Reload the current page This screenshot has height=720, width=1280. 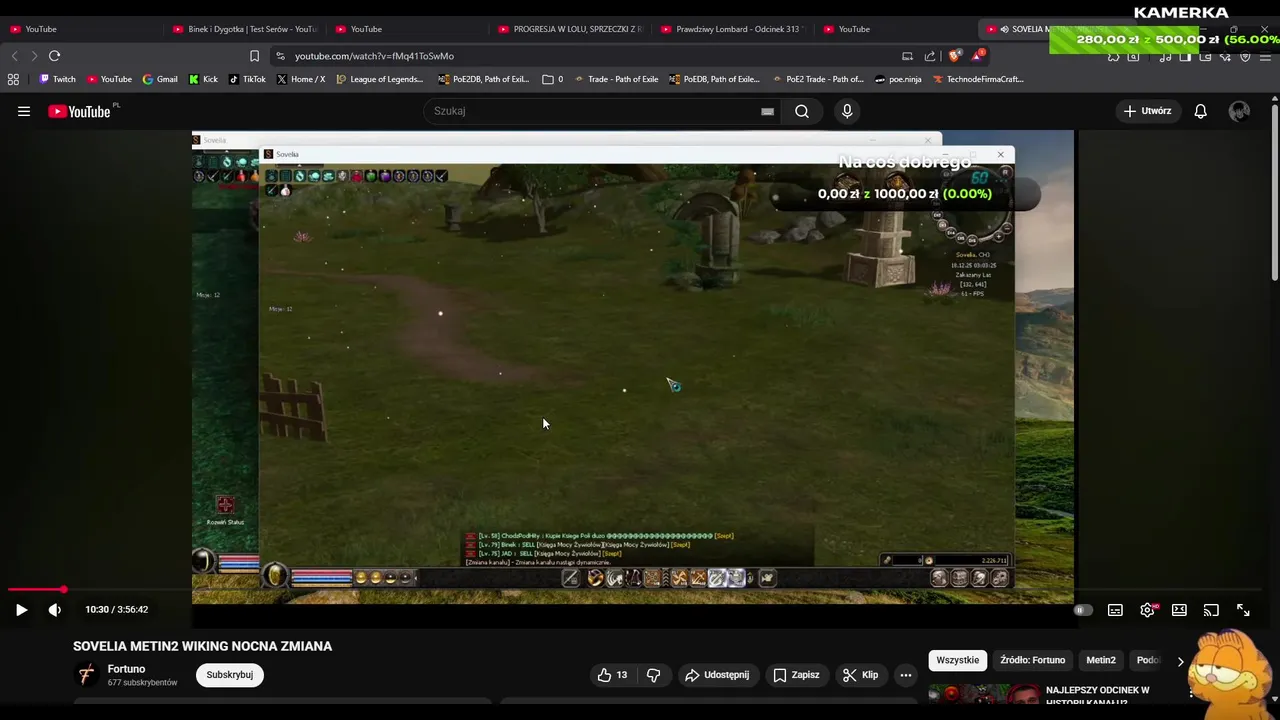click(x=55, y=56)
